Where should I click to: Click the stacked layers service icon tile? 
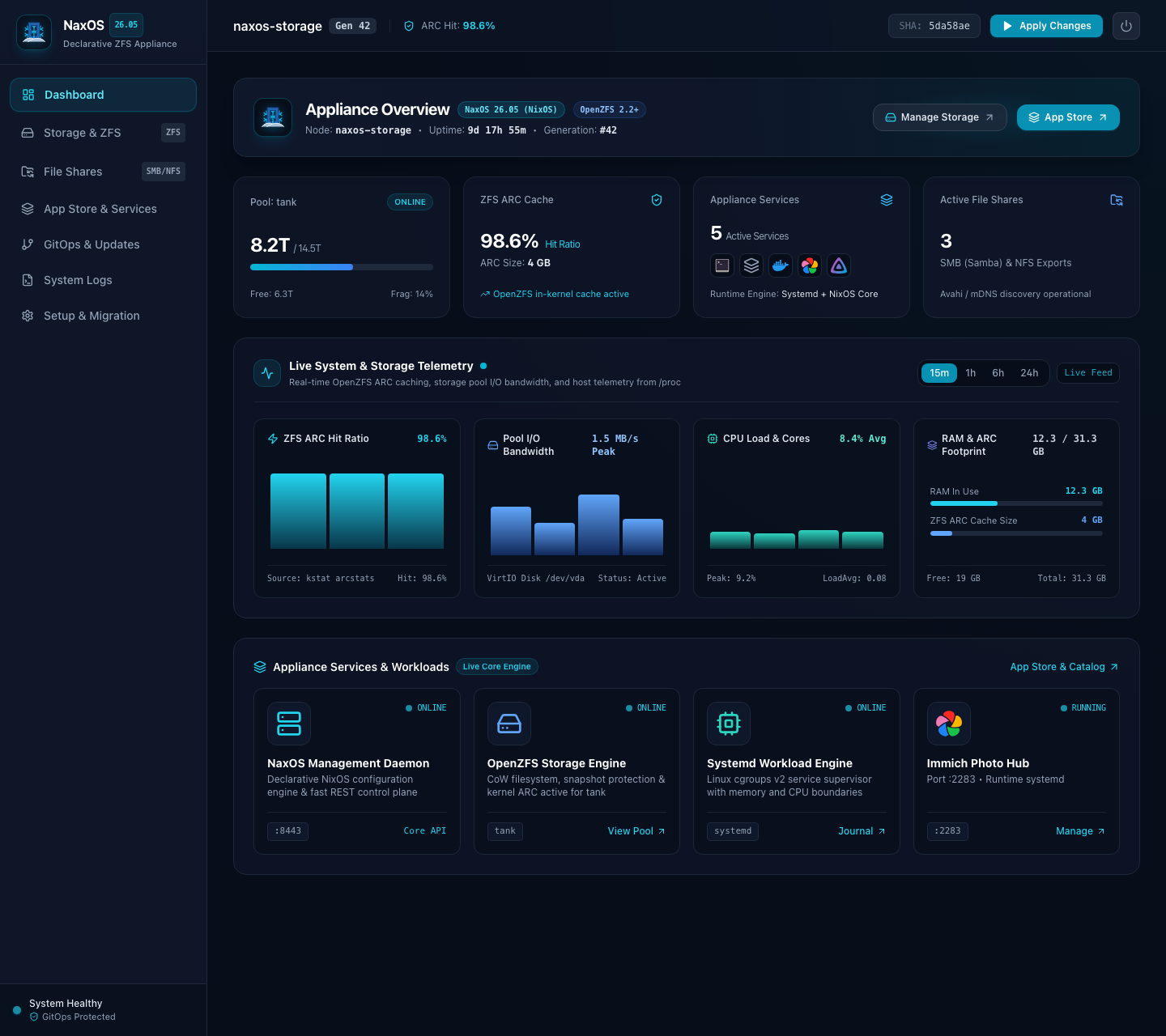(751, 265)
